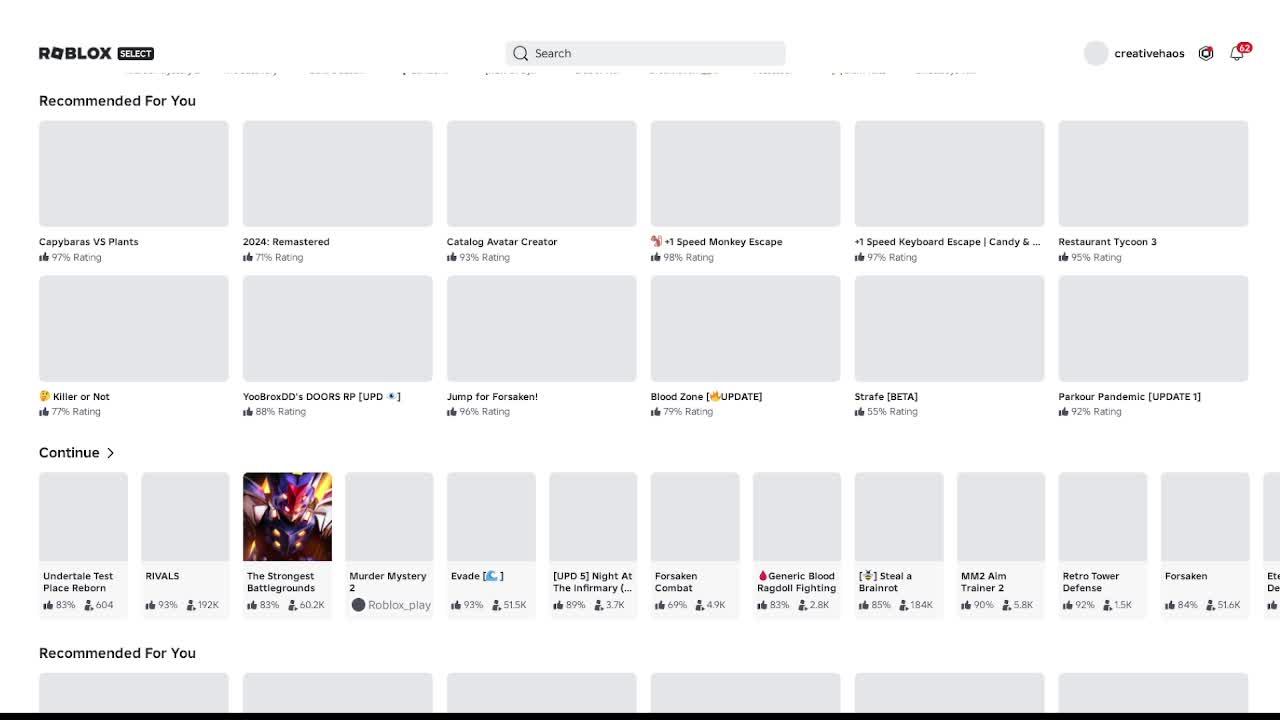The image size is (1280, 720).
Task: Open the Night At The Infirmary thumbnail
Action: [593, 517]
